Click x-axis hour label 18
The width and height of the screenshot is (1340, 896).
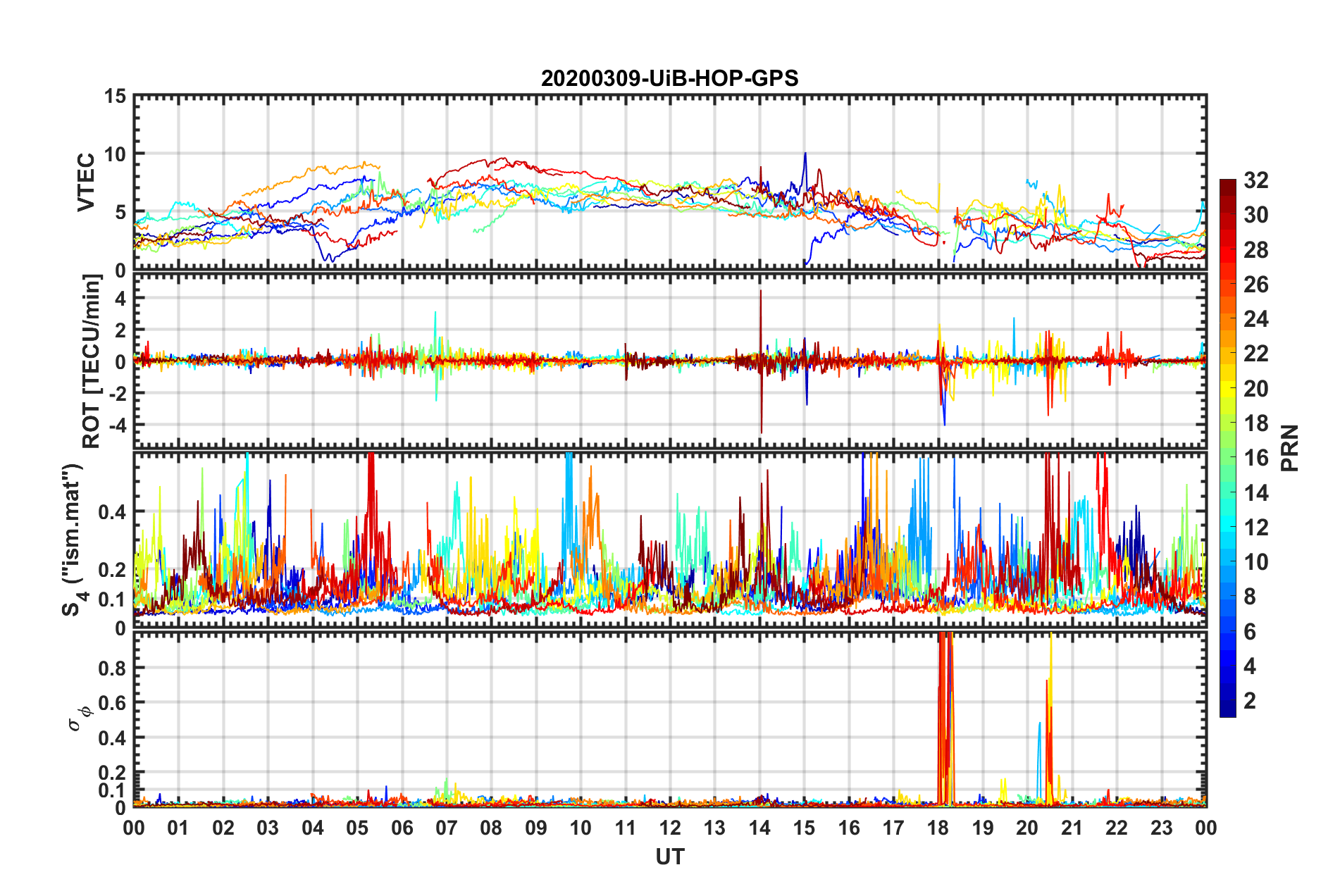[938, 828]
